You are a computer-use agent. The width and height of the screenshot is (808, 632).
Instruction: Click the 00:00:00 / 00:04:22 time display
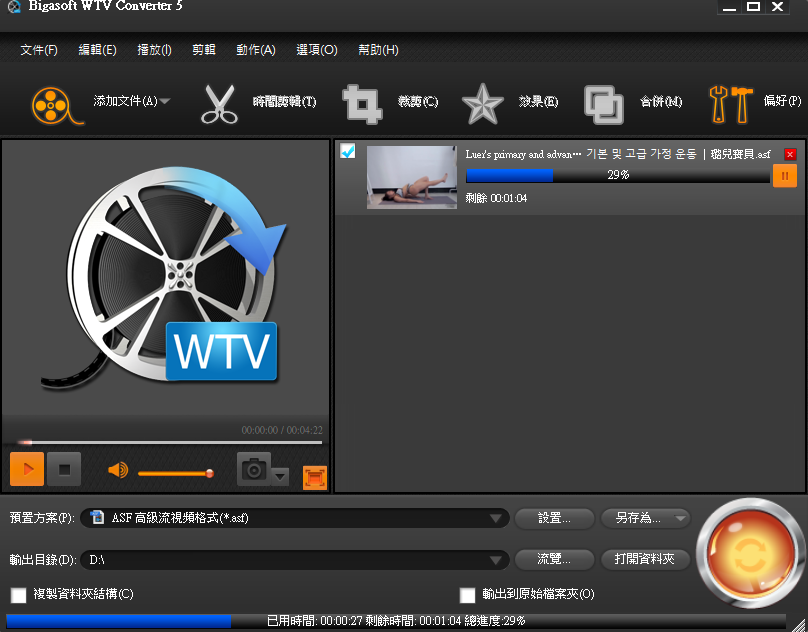[x=282, y=430]
